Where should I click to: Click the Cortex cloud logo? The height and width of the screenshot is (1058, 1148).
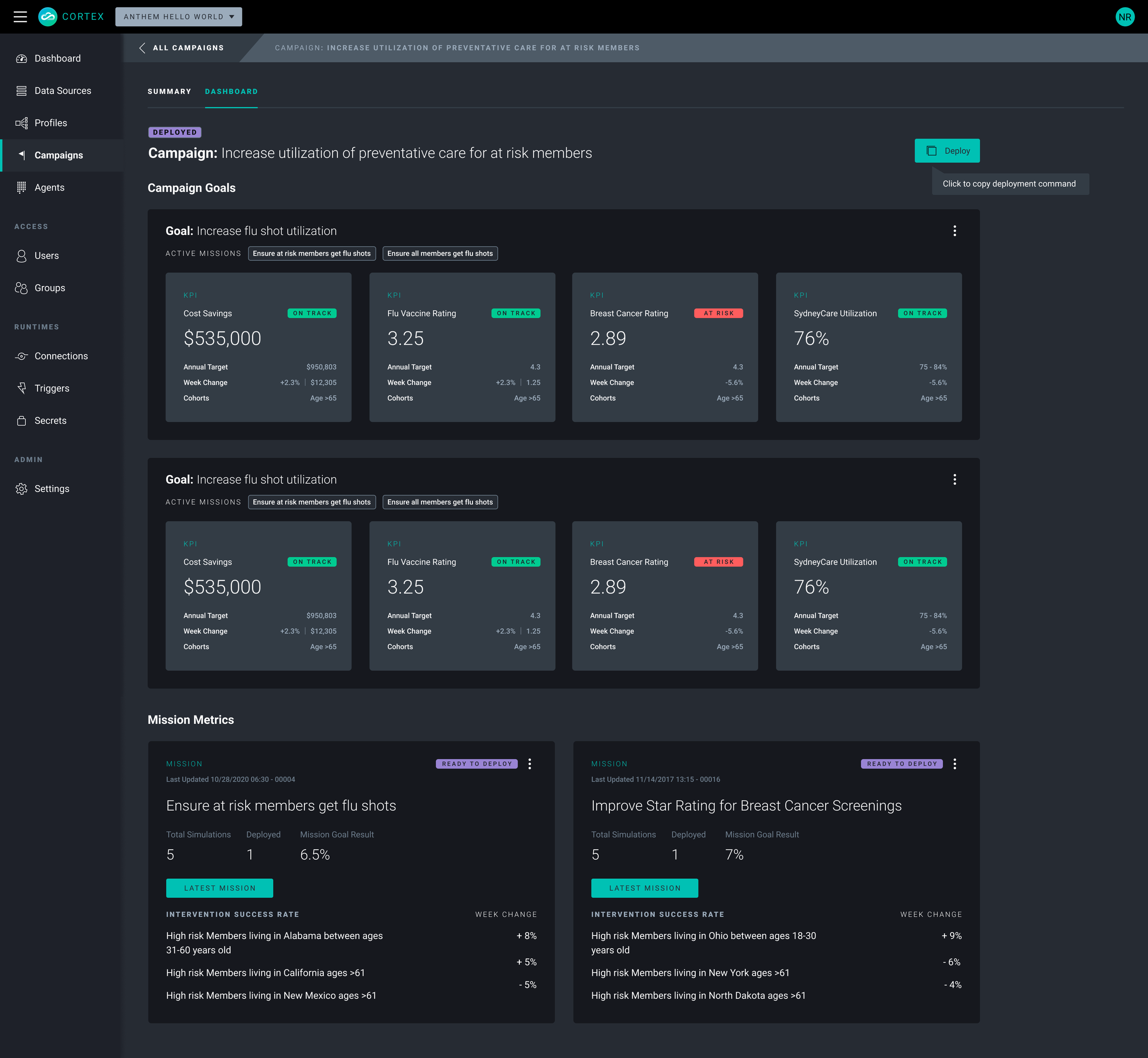click(x=48, y=17)
